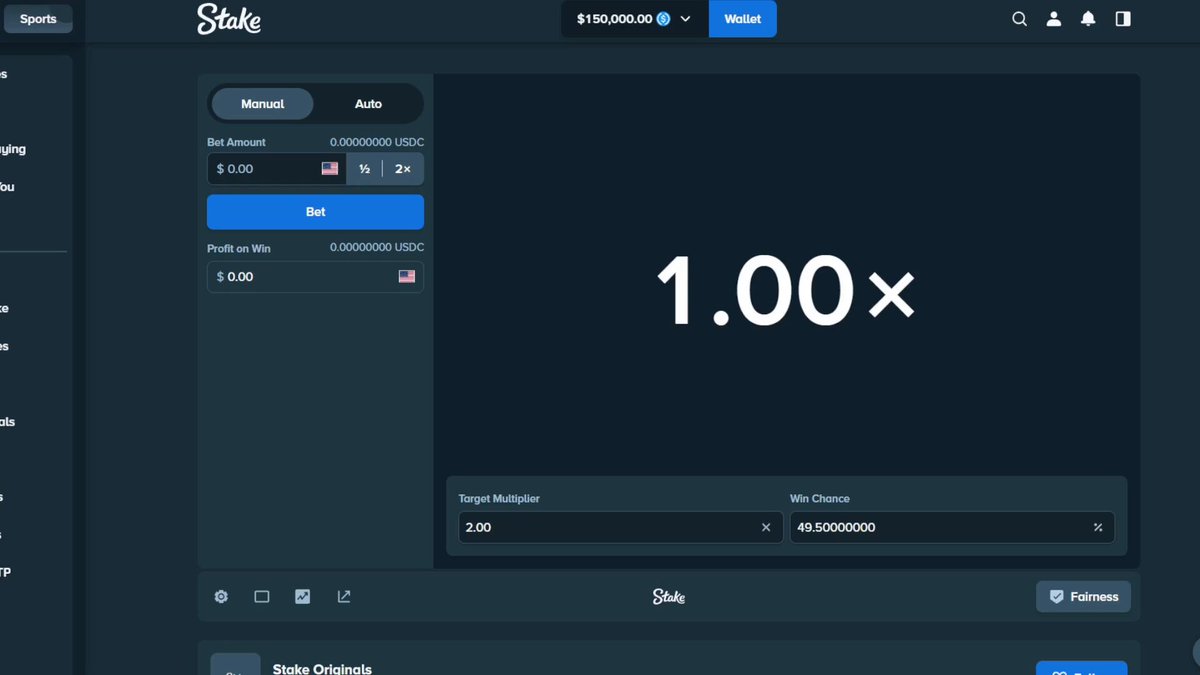Select the Sports tab

point(38,19)
